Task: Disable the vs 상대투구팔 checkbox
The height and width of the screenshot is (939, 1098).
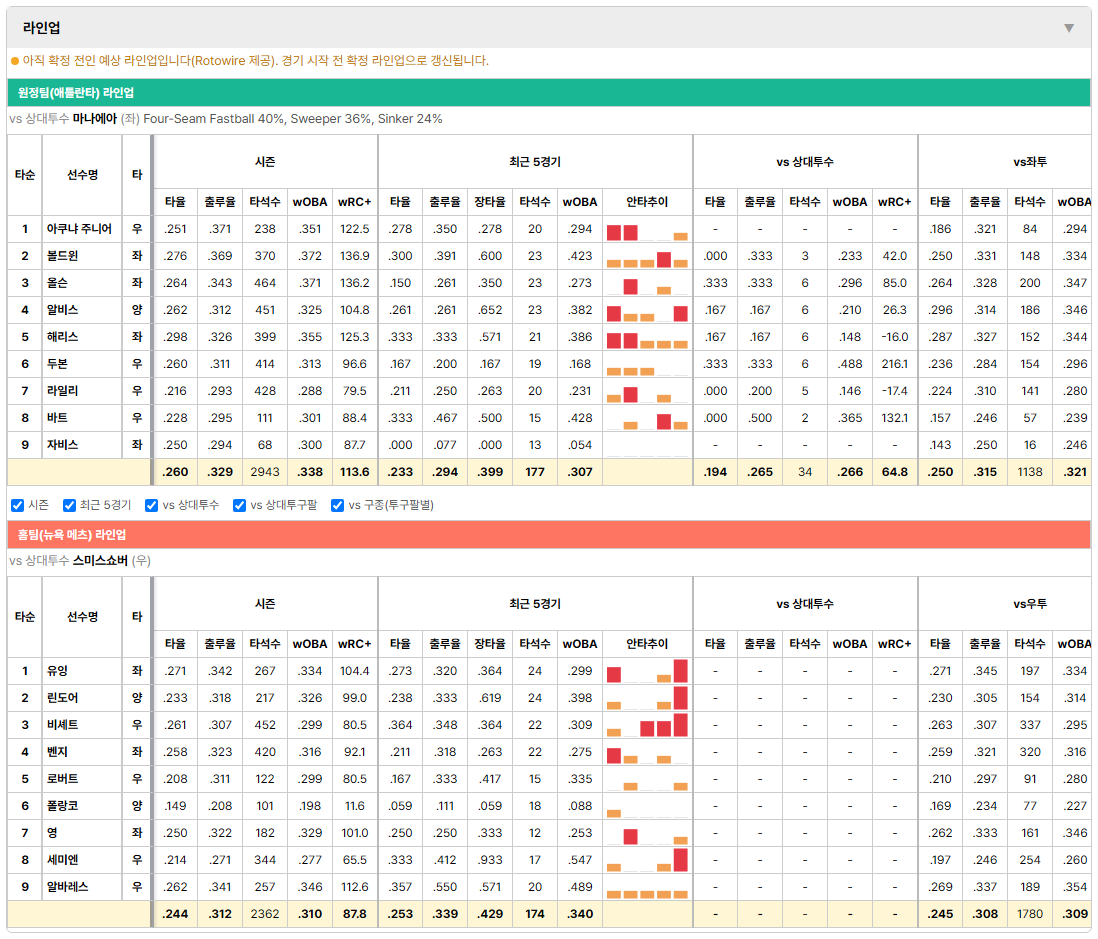Action: pyautogui.click(x=239, y=505)
